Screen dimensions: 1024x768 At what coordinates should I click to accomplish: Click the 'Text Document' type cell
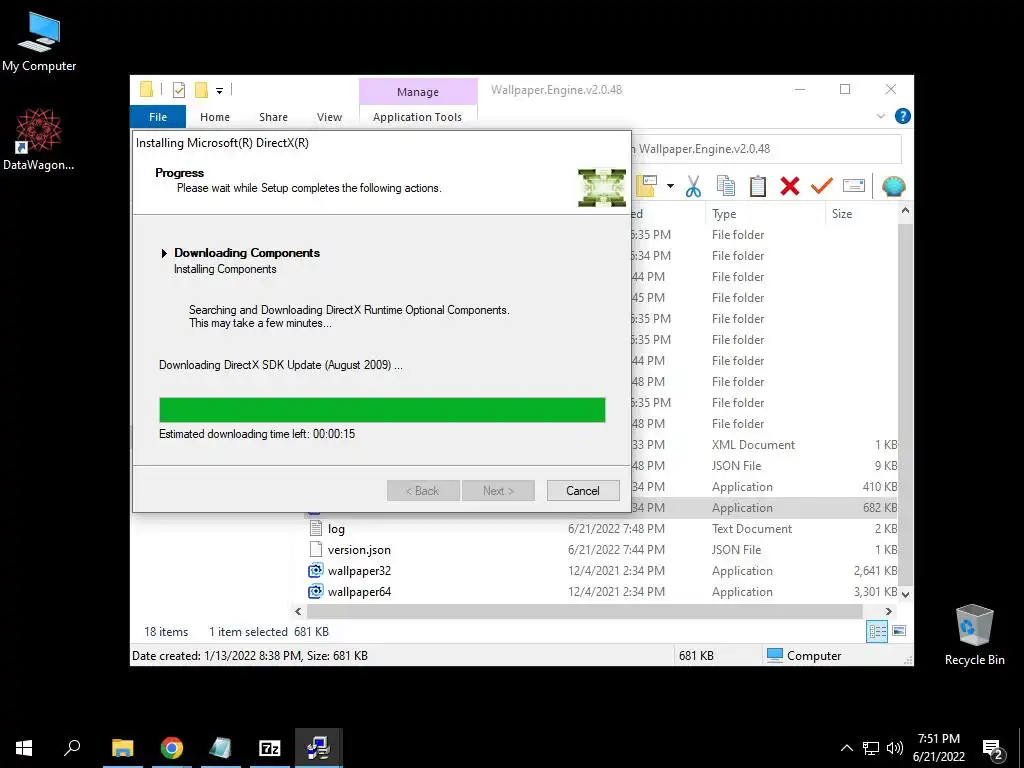[752, 528]
